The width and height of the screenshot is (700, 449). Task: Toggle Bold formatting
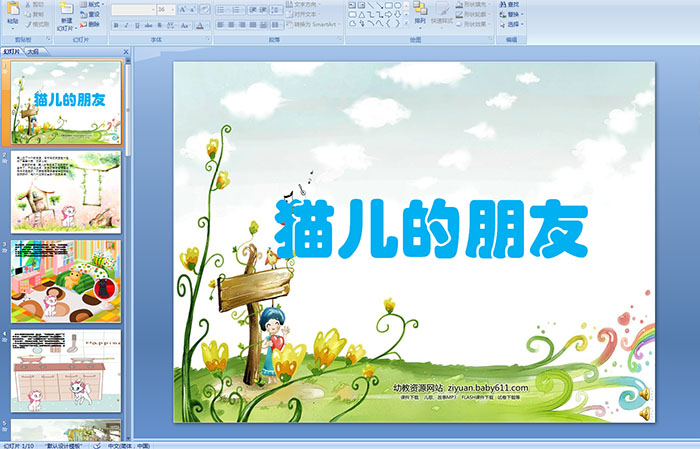tap(115, 25)
